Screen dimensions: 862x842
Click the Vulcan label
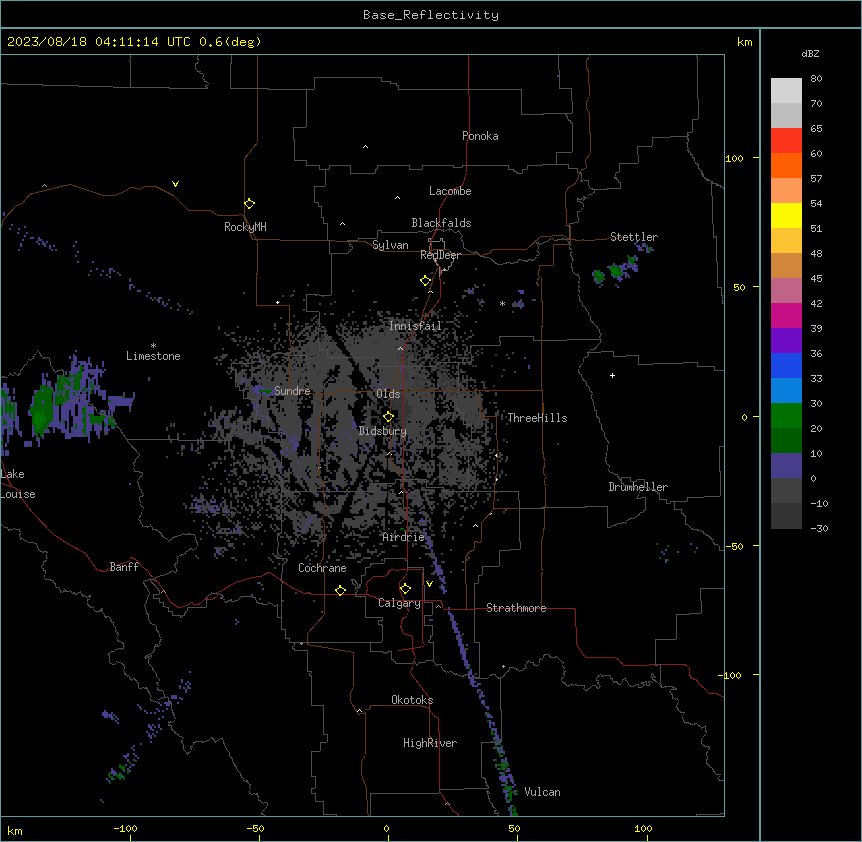pyautogui.click(x=542, y=792)
